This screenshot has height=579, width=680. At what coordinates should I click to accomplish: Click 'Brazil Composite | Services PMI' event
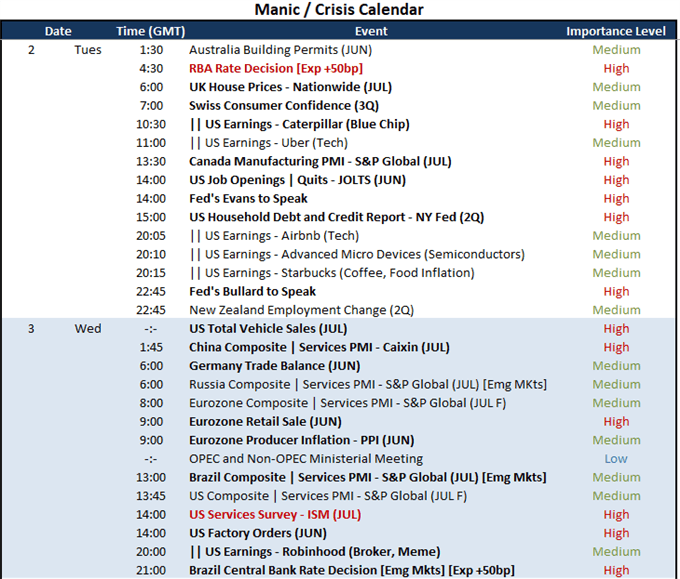point(368,478)
